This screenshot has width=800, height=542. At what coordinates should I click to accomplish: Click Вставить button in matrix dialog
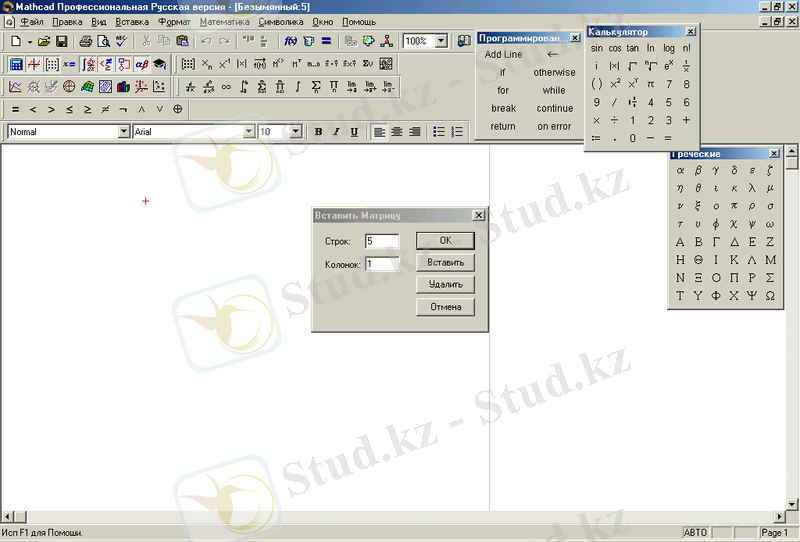[x=445, y=262]
